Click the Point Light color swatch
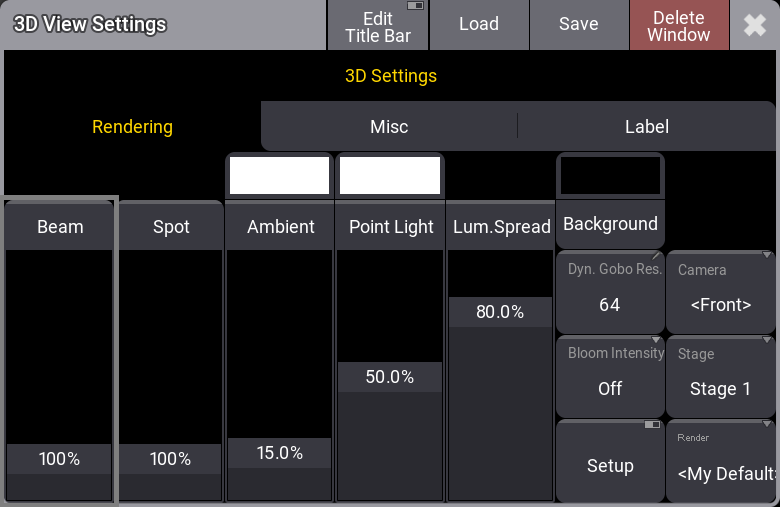The image size is (780, 507). tap(390, 175)
